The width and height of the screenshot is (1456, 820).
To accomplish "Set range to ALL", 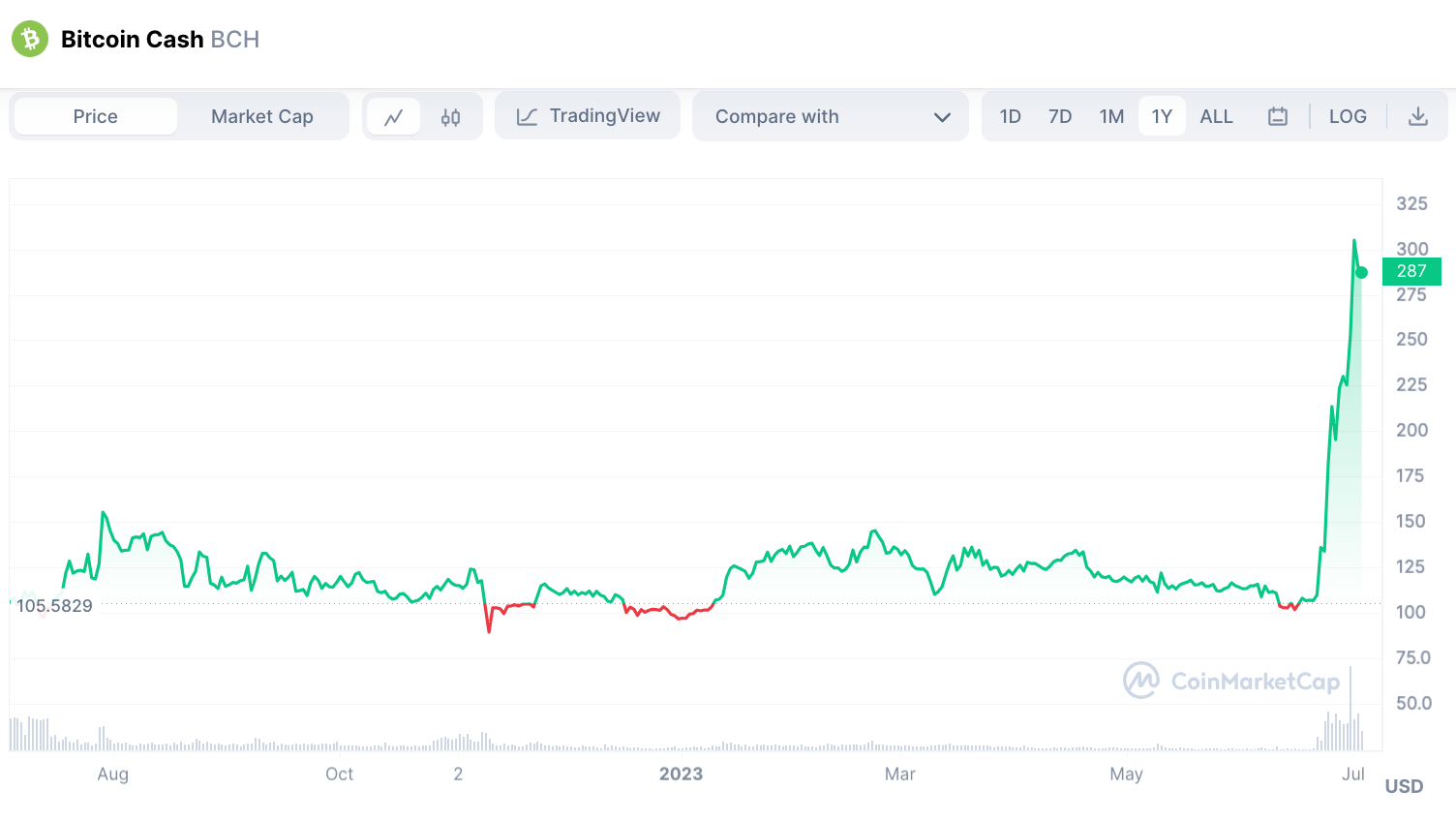I will click(x=1217, y=116).
